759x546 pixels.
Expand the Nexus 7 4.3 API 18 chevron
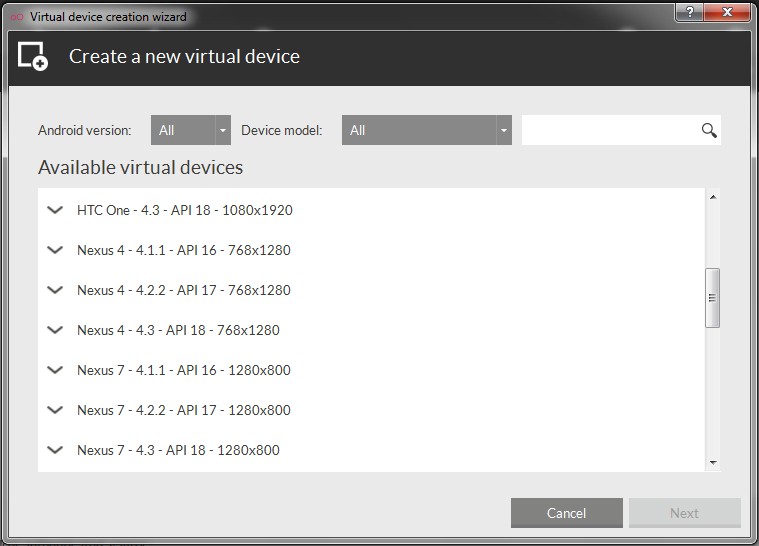click(x=55, y=450)
